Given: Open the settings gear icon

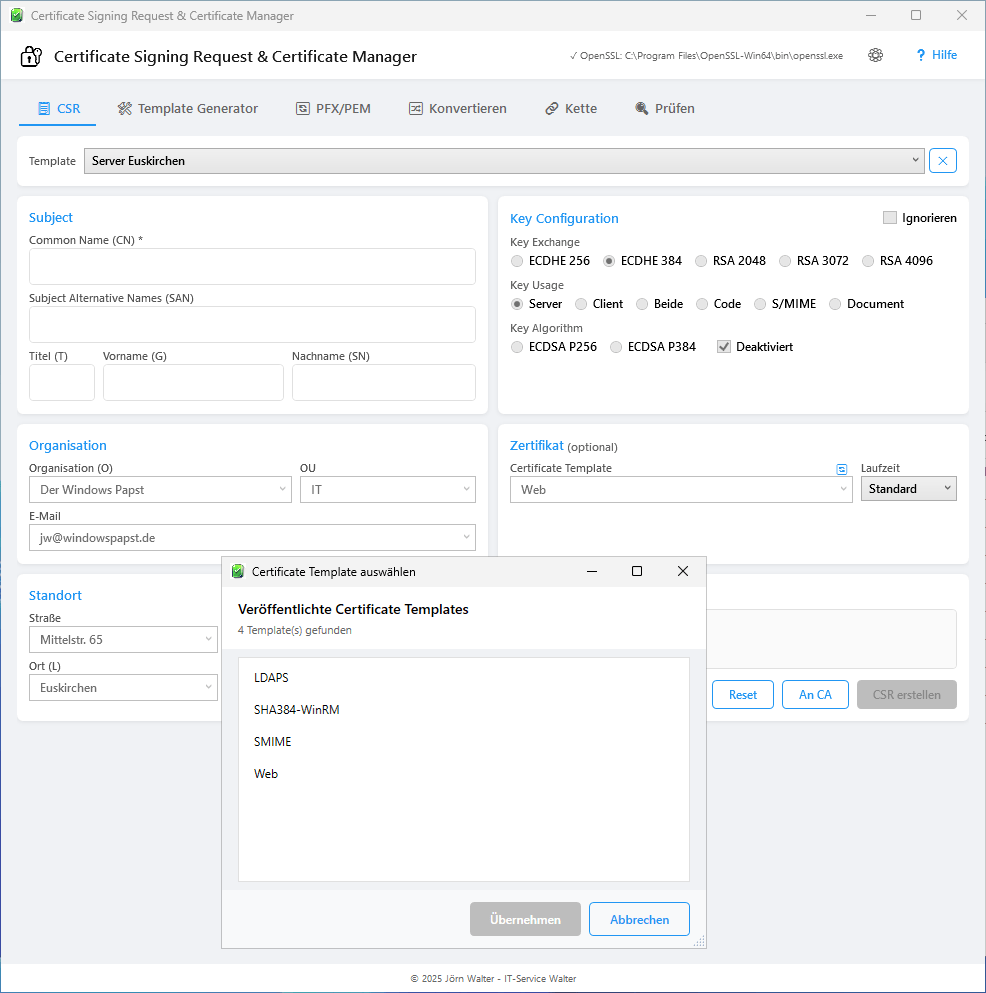Looking at the screenshot, I should tap(875, 55).
